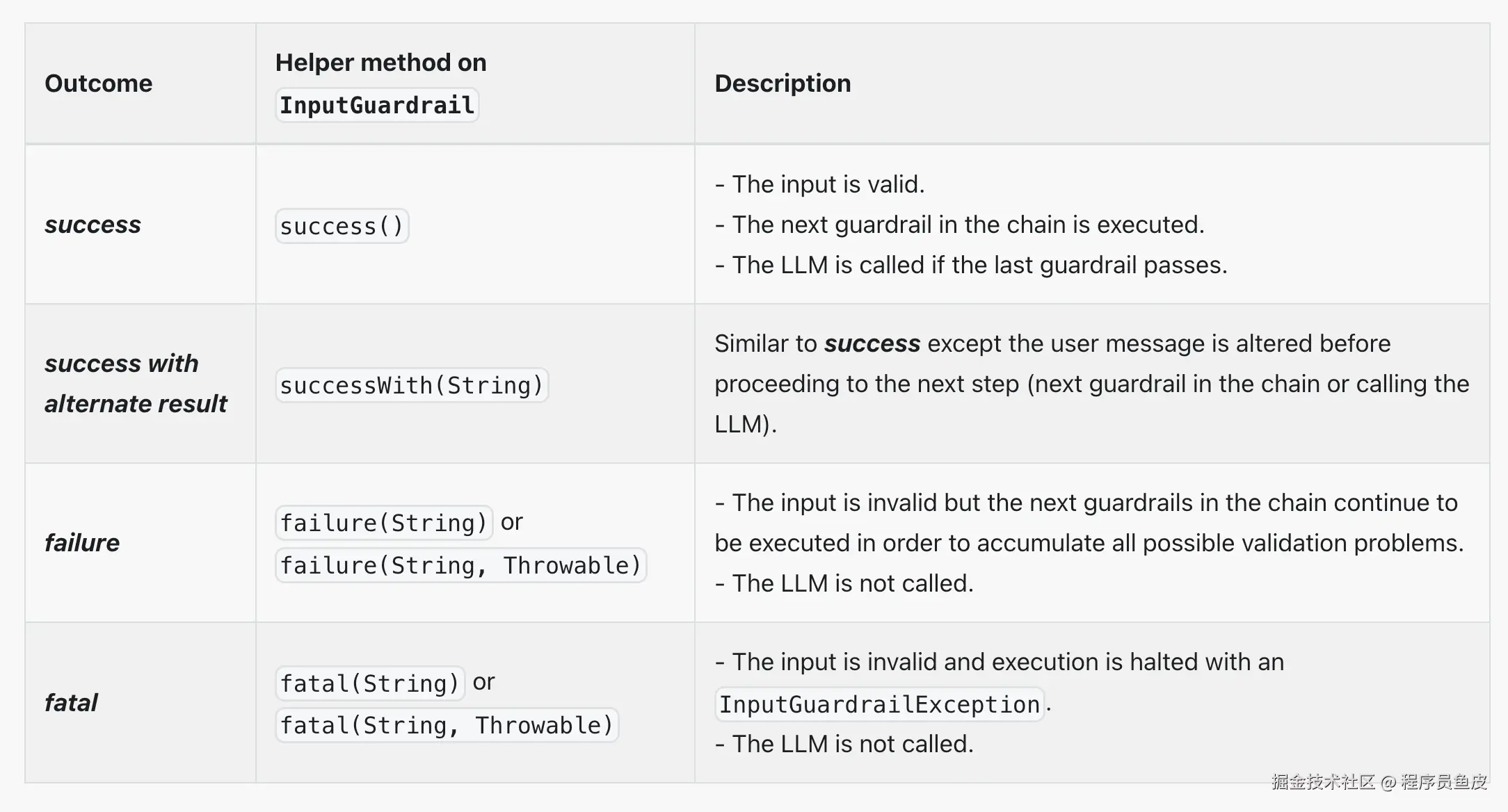Click the success() code snippet
The image size is (1508, 812).
(x=342, y=226)
